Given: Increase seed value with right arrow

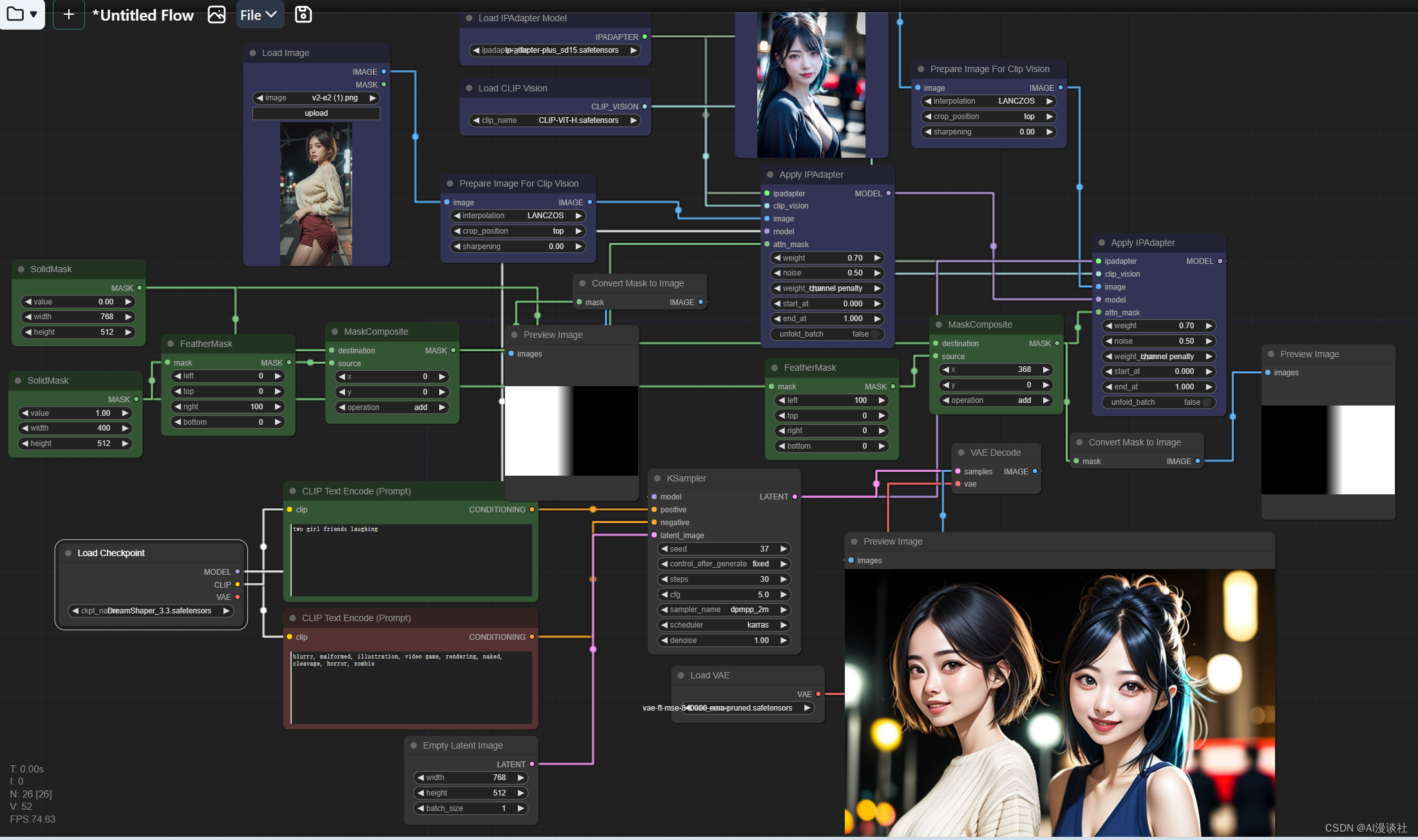Looking at the screenshot, I should (x=784, y=549).
